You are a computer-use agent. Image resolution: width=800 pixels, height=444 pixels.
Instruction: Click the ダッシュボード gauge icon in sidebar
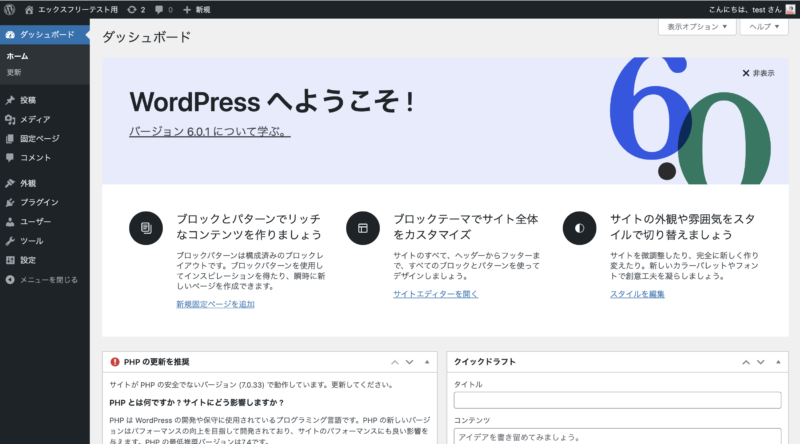pos(10,34)
